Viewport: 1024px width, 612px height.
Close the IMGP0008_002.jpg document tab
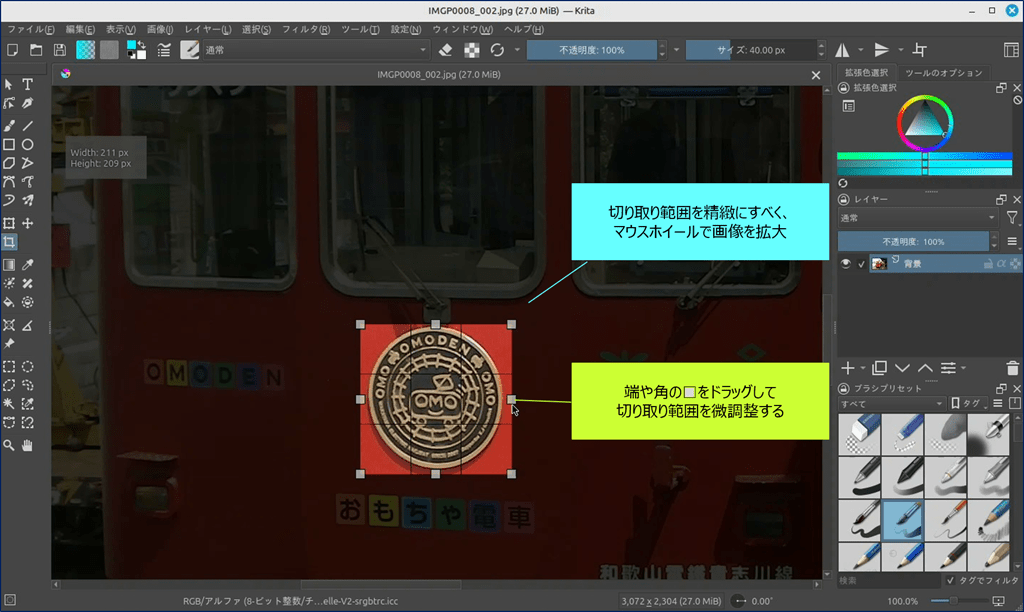pyautogui.click(x=815, y=74)
